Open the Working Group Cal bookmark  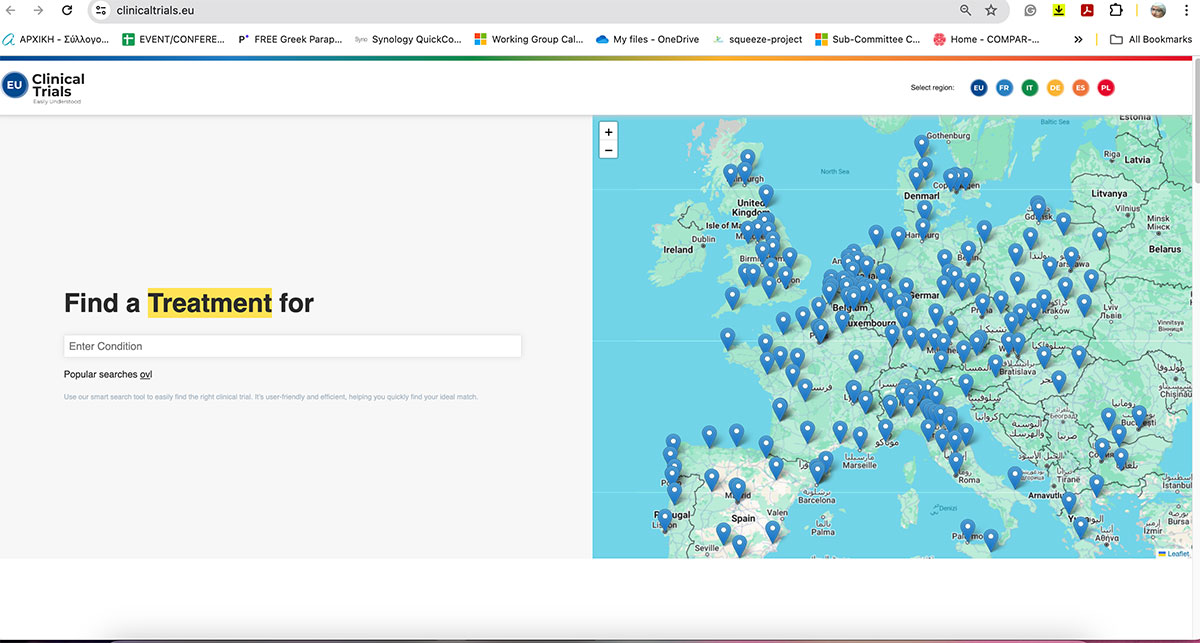point(529,40)
